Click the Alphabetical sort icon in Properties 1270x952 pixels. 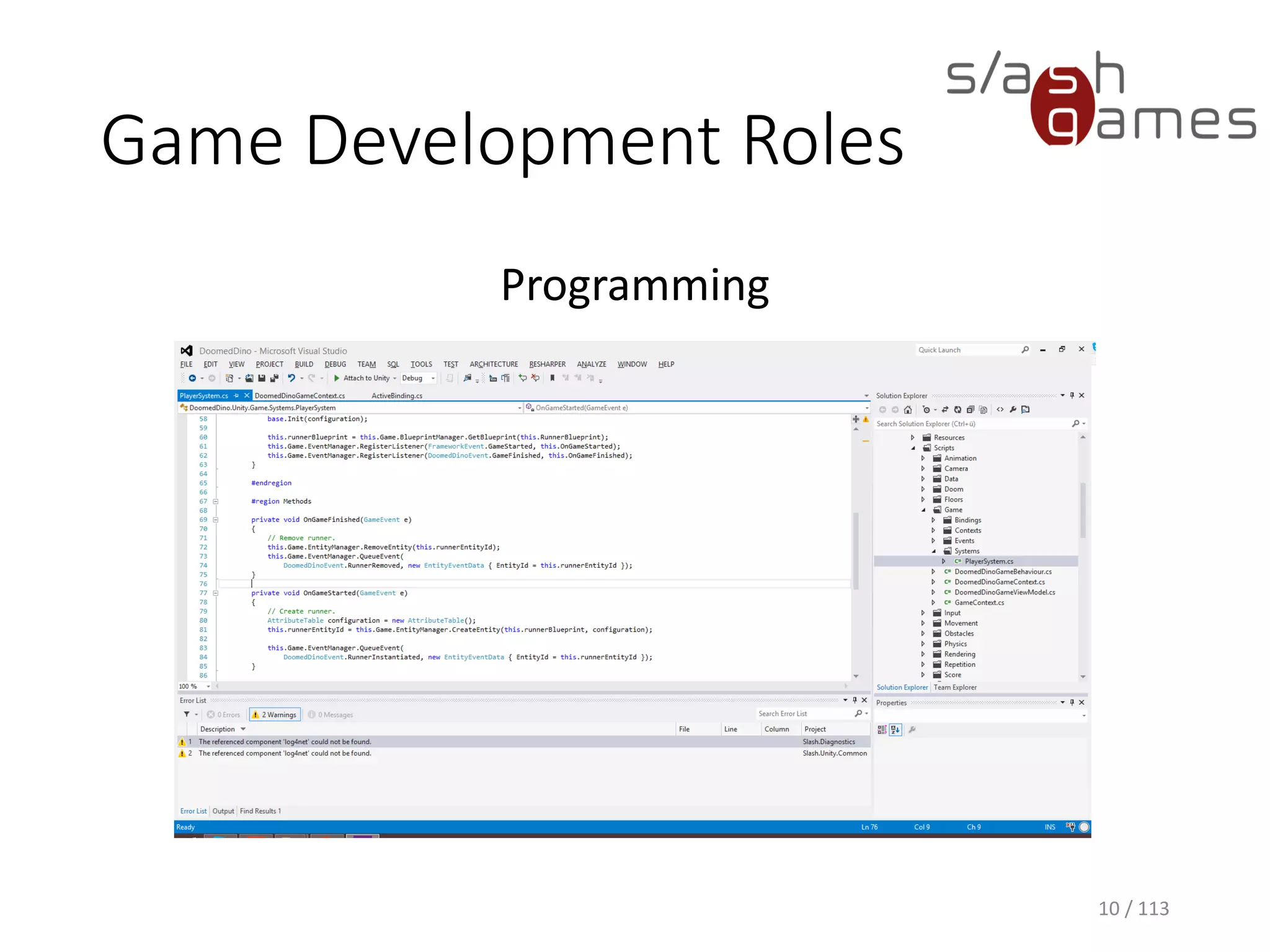[x=895, y=729]
